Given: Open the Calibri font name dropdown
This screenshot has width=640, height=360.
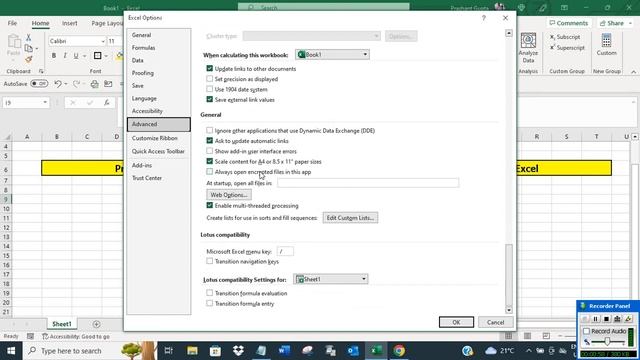Looking at the screenshot, I should point(103,41).
